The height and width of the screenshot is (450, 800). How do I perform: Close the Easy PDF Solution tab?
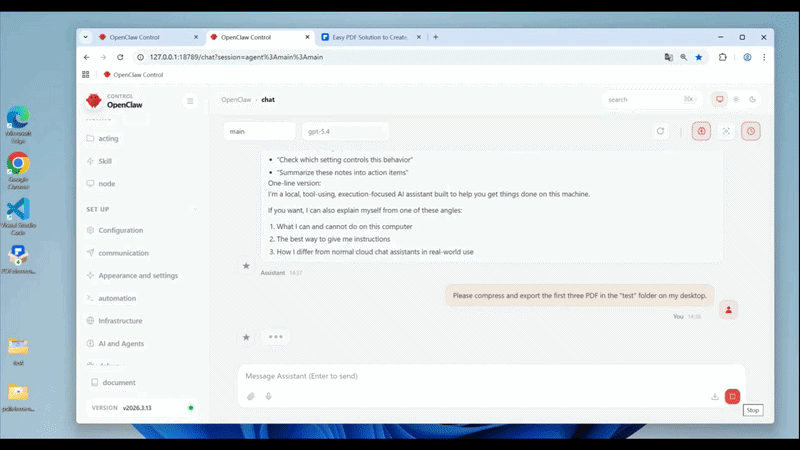click(418, 37)
